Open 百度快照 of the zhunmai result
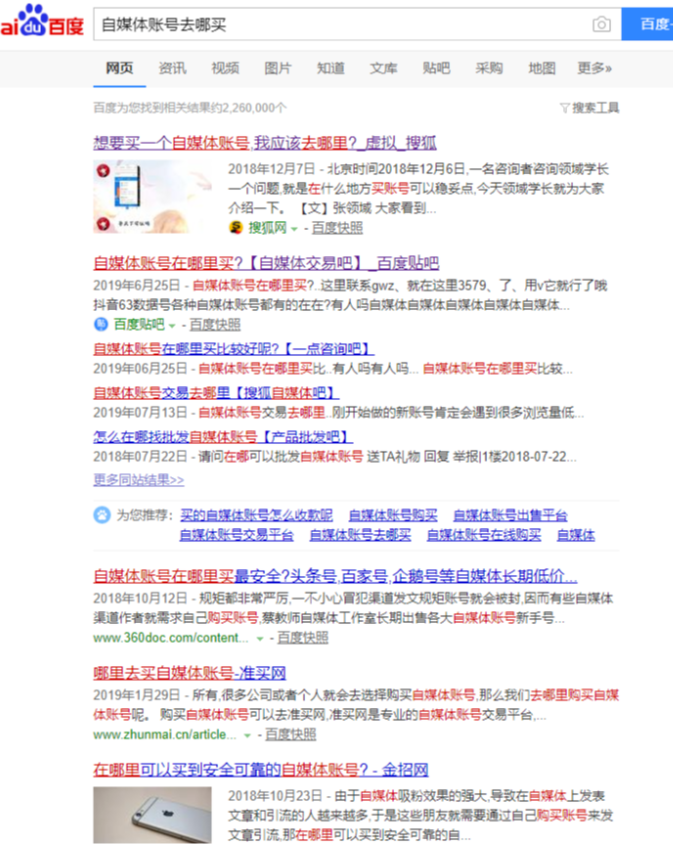 coord(290,735)
